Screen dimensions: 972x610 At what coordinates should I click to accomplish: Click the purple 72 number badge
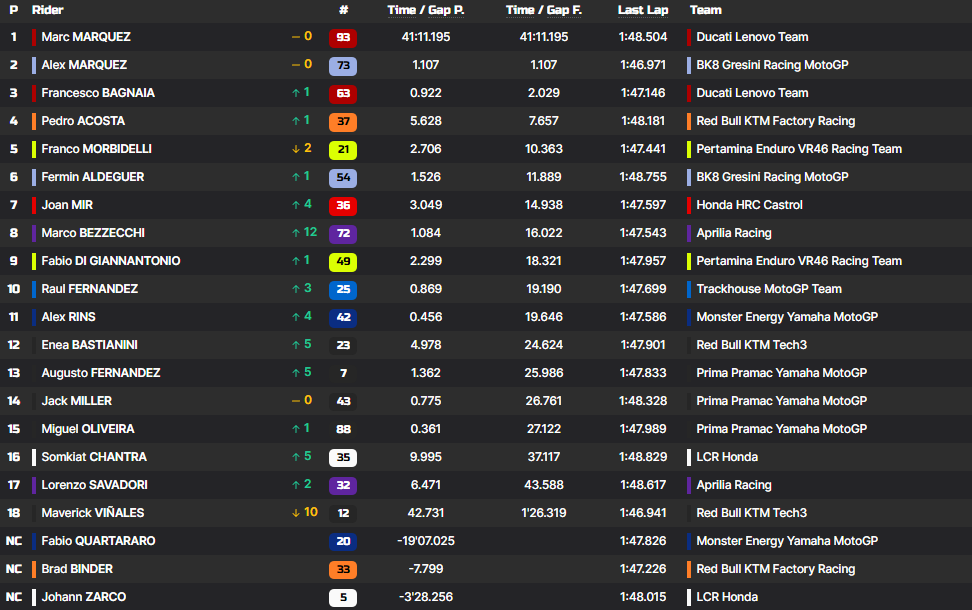[x=343, y=233]
